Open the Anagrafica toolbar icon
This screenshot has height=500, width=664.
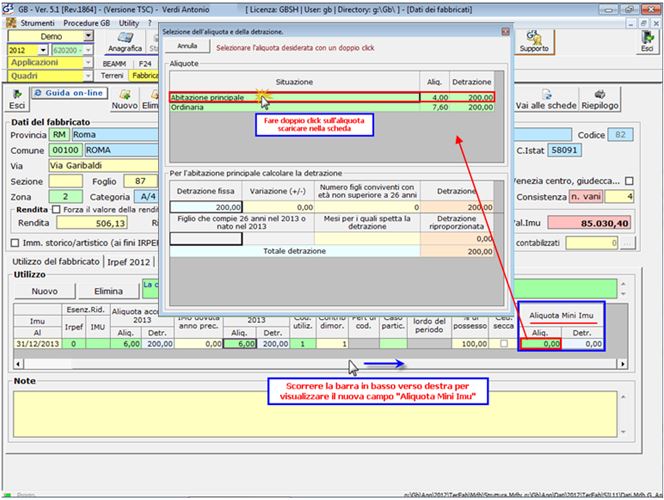[x=124, y=42]
